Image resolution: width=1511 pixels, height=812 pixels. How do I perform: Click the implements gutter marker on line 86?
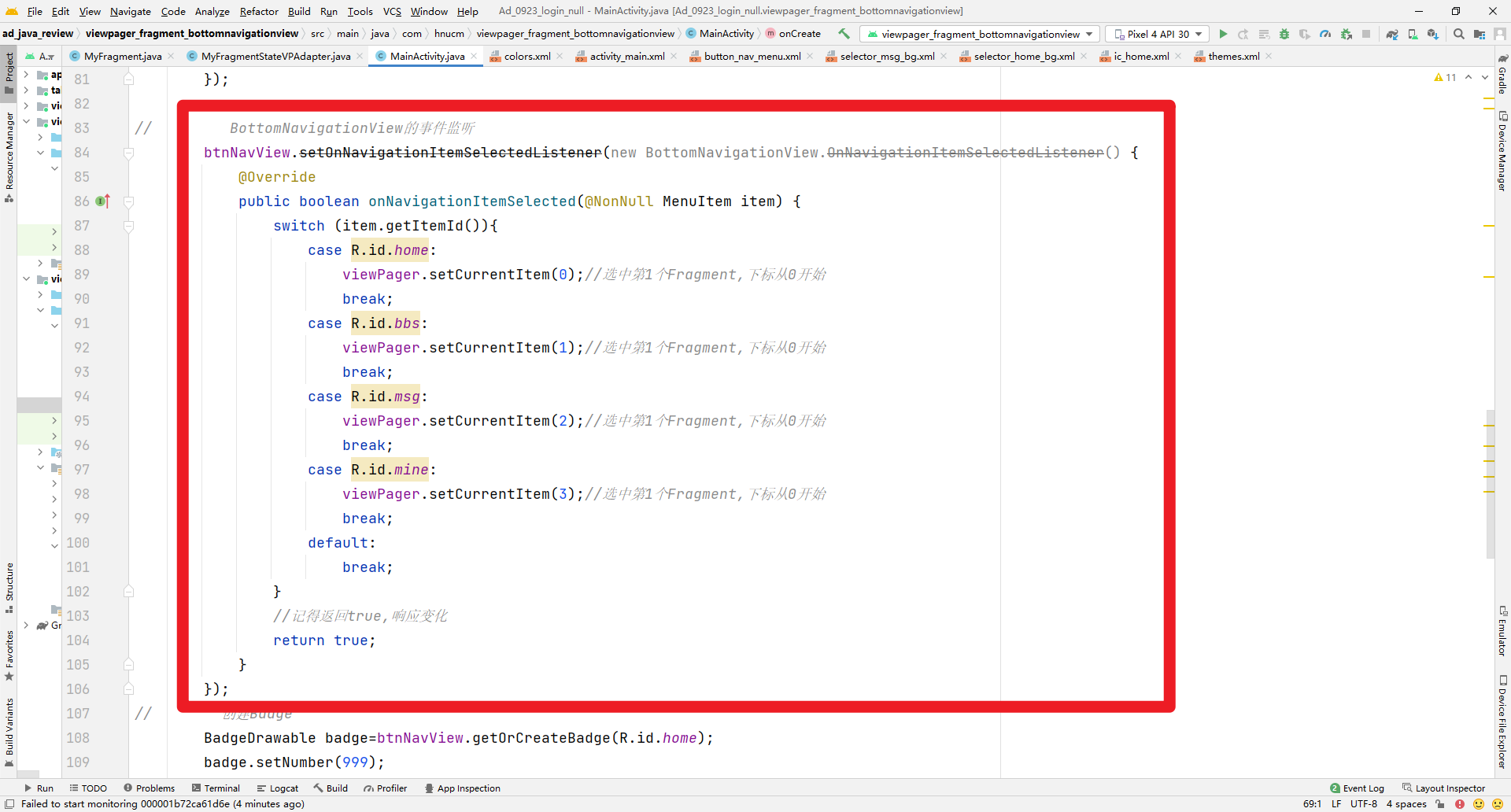coord(103,201)
